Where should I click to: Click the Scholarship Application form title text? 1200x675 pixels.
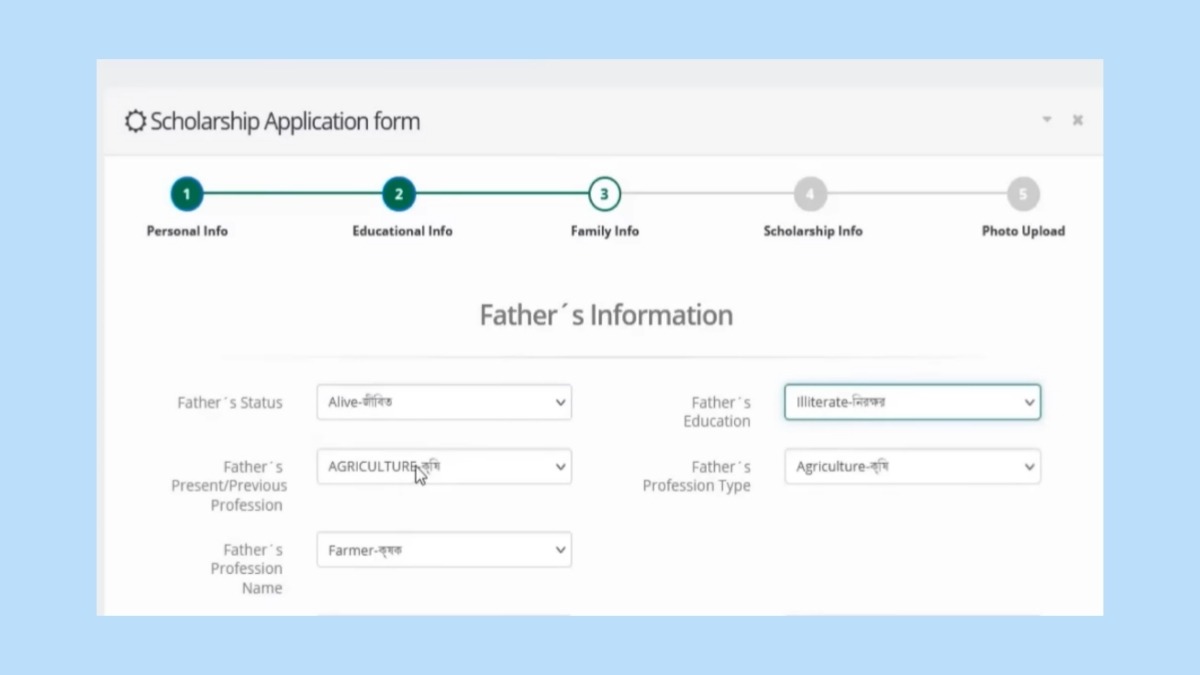click(285, 122)
